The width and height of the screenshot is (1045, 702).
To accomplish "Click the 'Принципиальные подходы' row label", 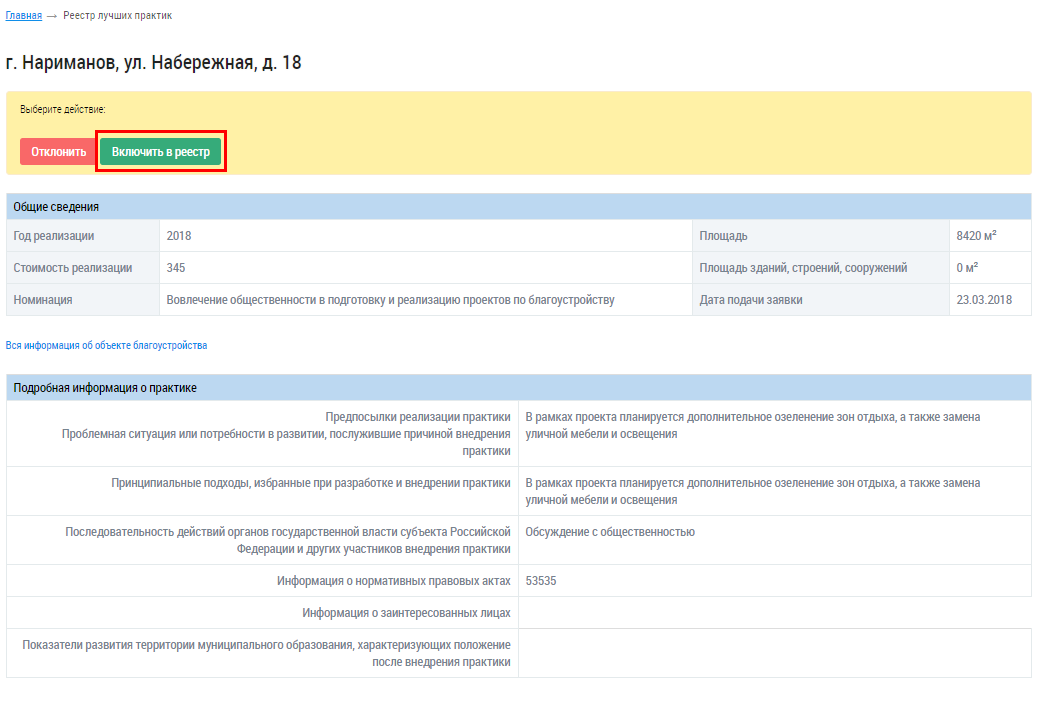I will click(x=311, y=483).
